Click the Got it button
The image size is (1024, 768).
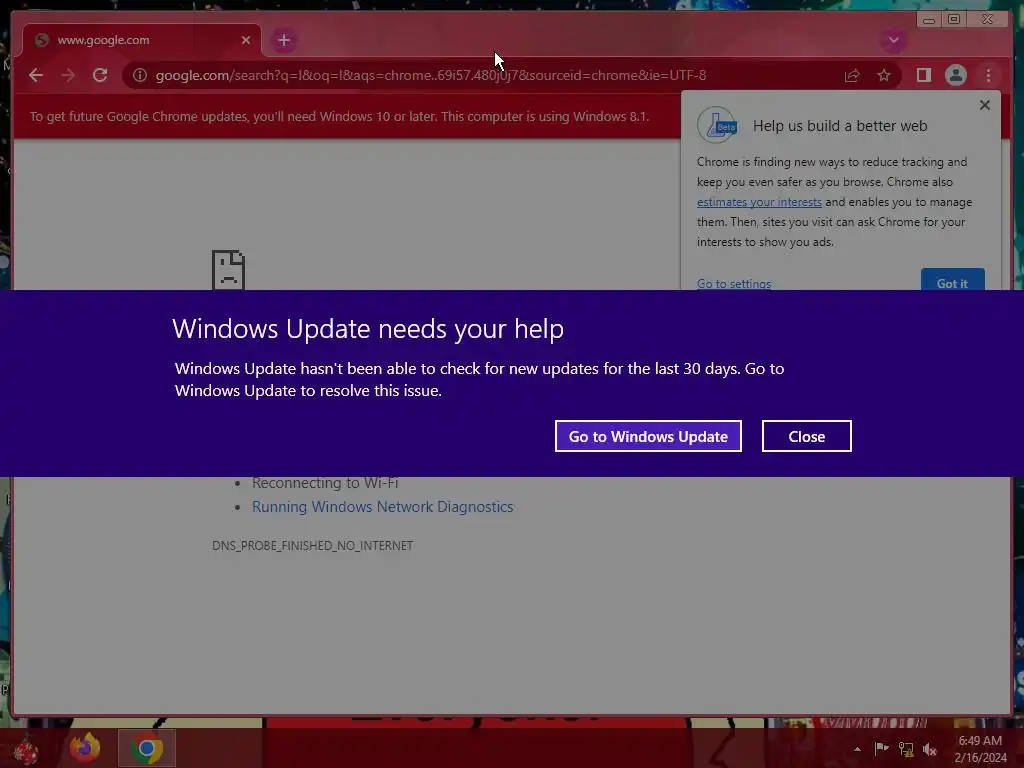952,281
